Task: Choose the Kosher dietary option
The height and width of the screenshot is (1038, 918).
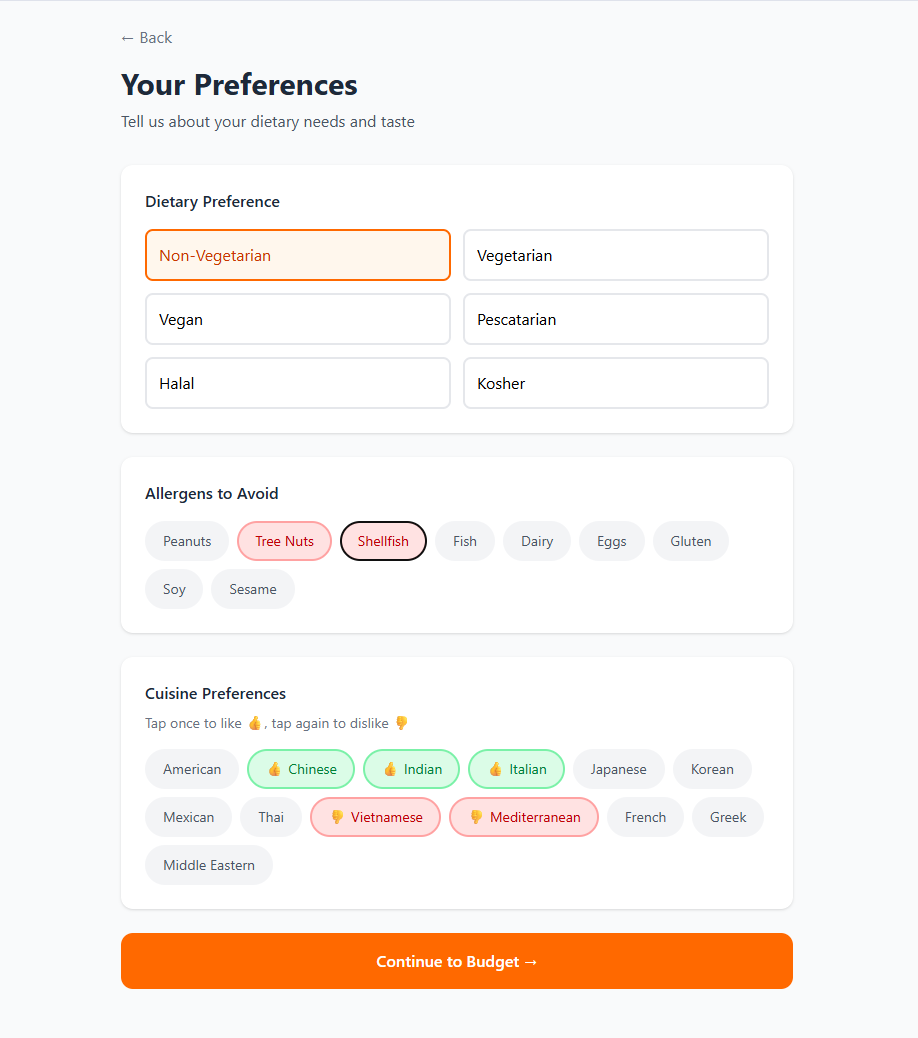Action: (615, 383)
